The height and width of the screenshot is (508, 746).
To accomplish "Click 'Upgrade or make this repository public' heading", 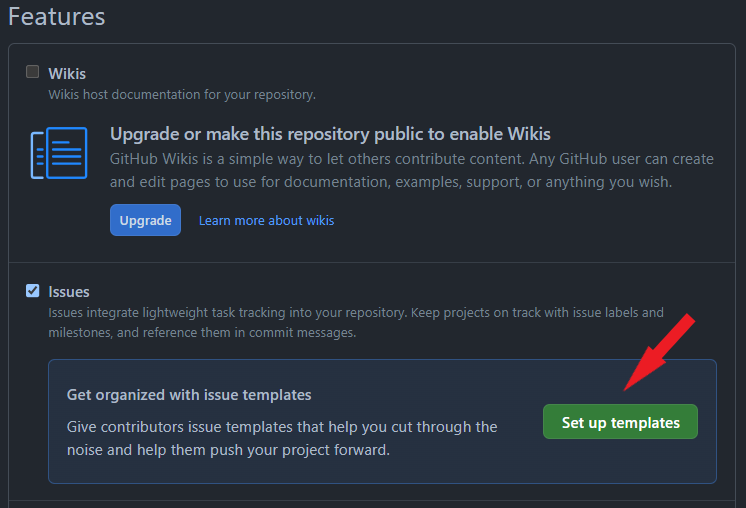I will pyautogui.click(x=330, y=134).
